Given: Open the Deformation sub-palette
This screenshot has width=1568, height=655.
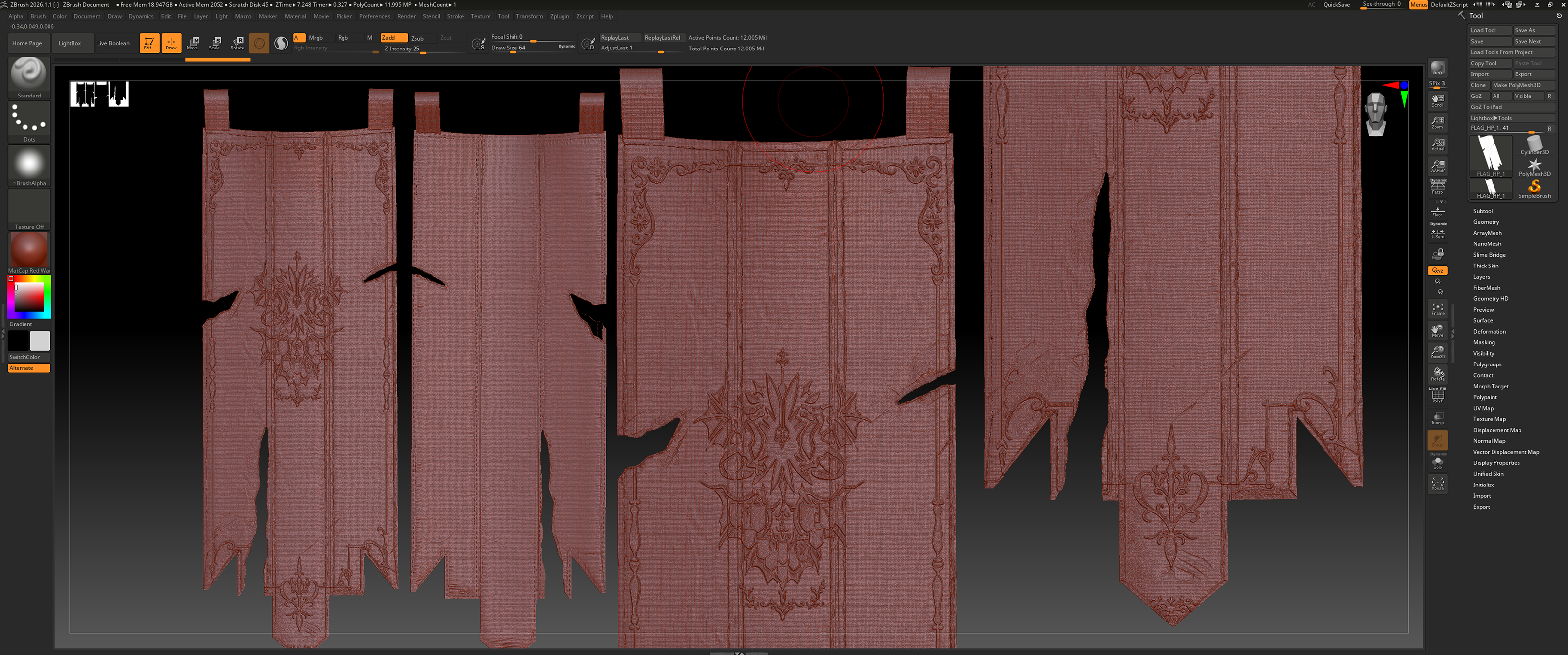Looking at the screenshot, I should [x=1489, y=331].
